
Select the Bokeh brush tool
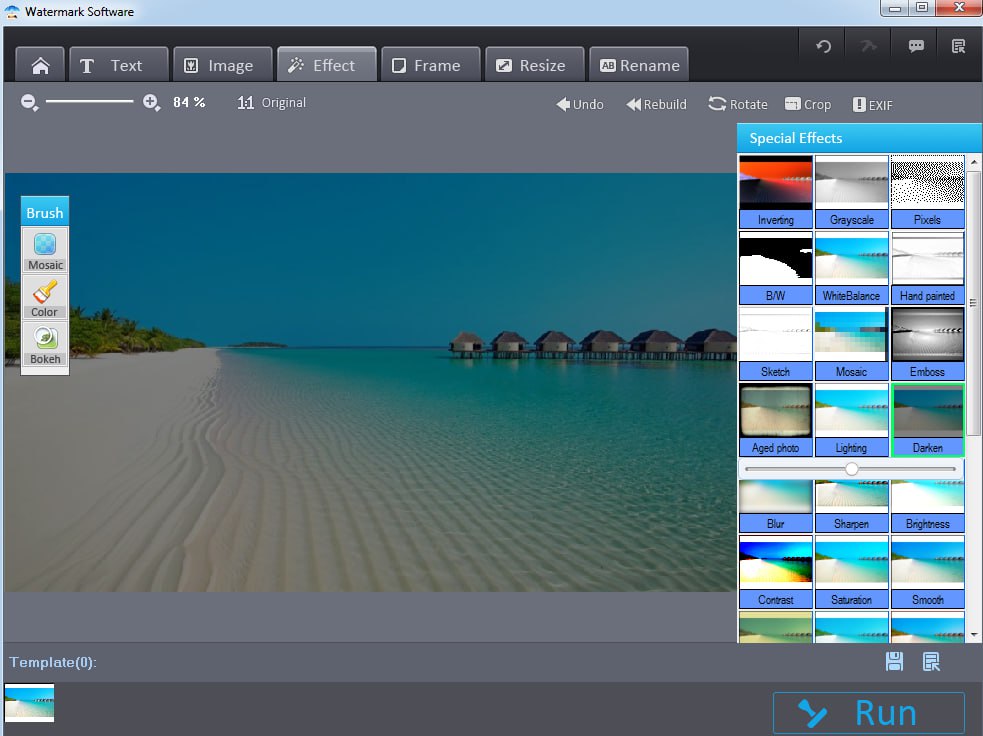coord(45,344)
